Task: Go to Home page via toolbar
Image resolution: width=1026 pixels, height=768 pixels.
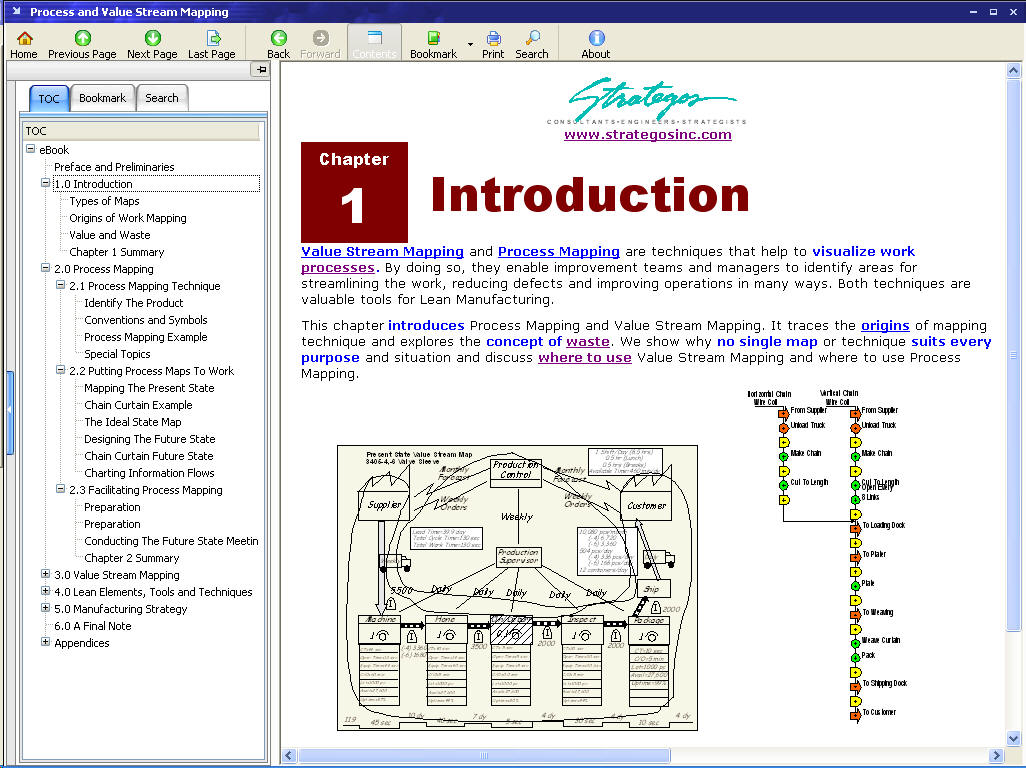Action: (x=24, y=44)
